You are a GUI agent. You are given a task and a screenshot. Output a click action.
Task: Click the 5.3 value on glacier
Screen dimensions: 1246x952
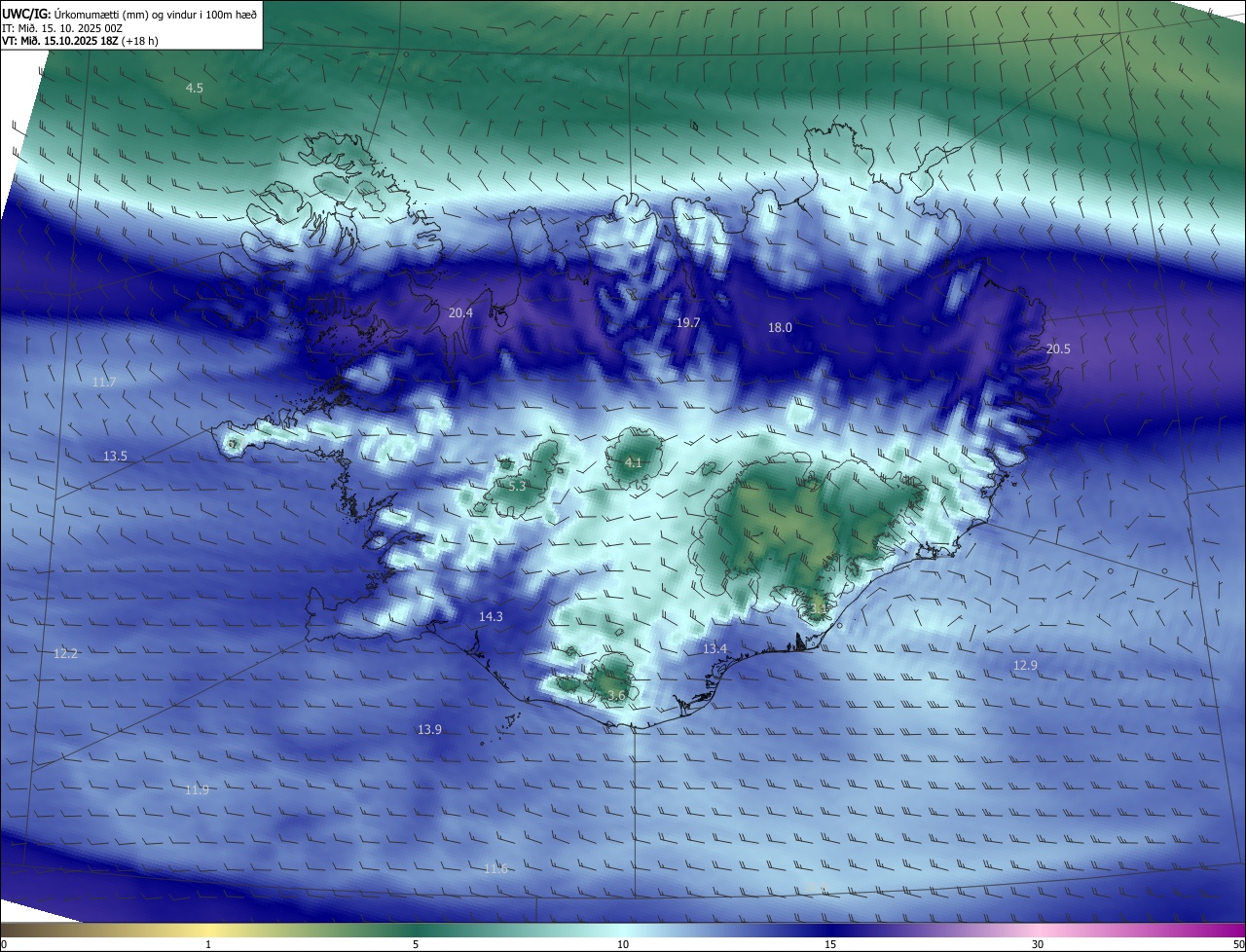517,485
